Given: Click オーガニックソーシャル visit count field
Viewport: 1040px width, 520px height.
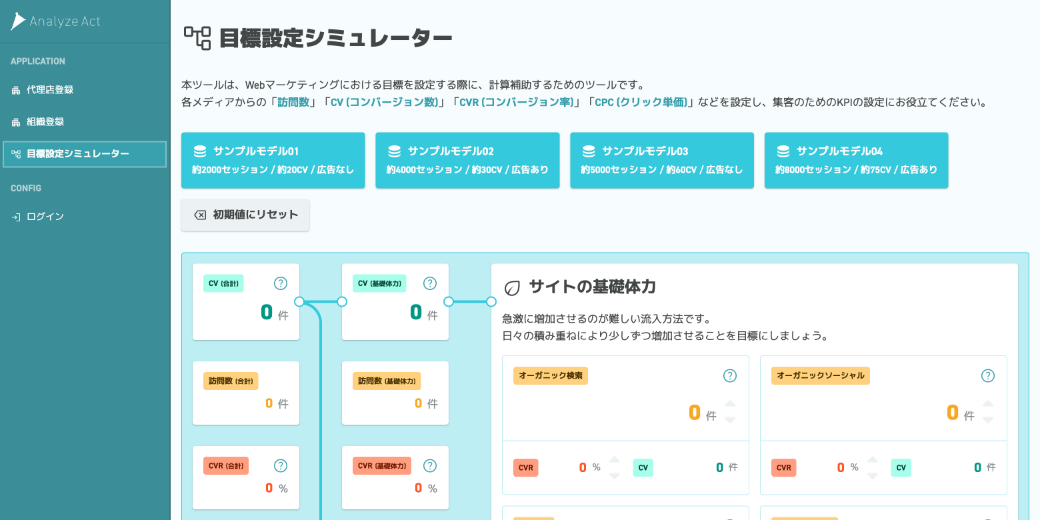Looking at the screenshot, I should (952, 413).
